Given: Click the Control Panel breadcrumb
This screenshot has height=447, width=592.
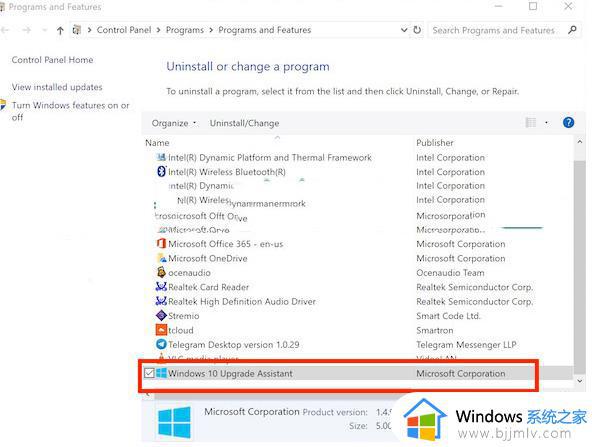Looking at the screenshot, I should (x=124, y=30).
